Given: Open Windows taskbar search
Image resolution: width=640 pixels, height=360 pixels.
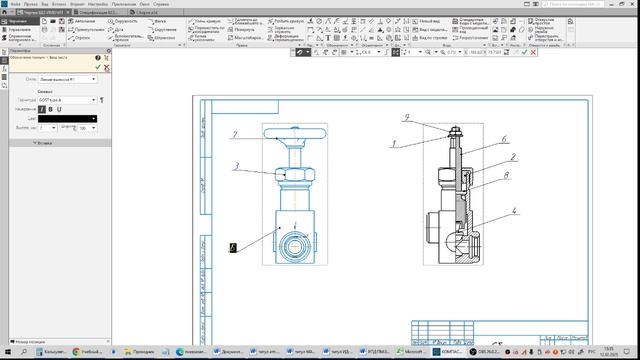Looking at the screenshot, I should click(24, 351).
